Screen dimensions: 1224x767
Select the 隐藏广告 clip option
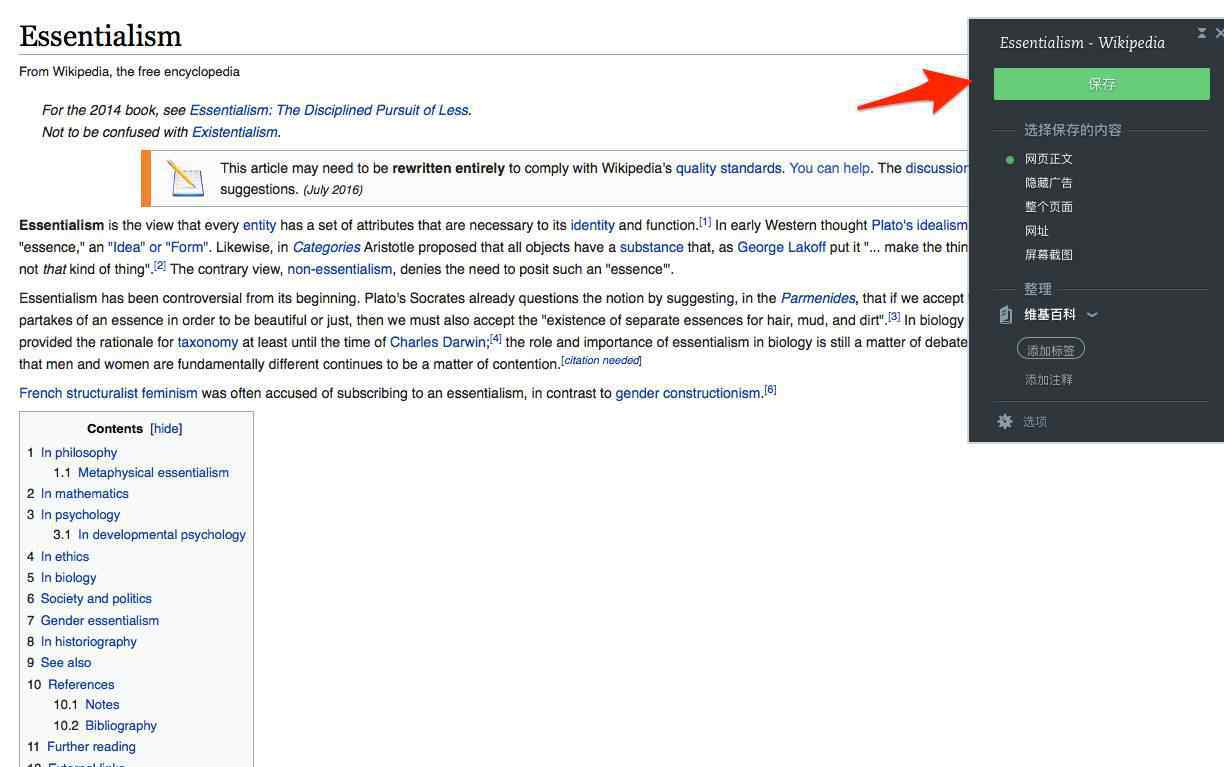tap(1048, 183)
